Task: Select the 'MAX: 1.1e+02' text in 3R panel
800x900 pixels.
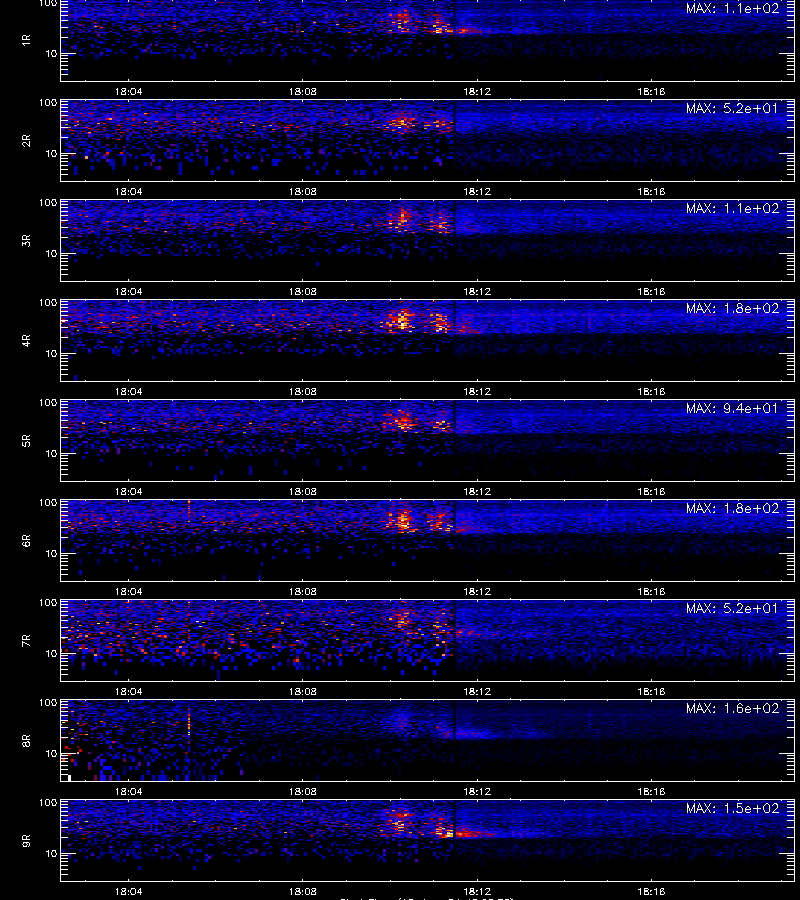Action: [x=732, y=208]
